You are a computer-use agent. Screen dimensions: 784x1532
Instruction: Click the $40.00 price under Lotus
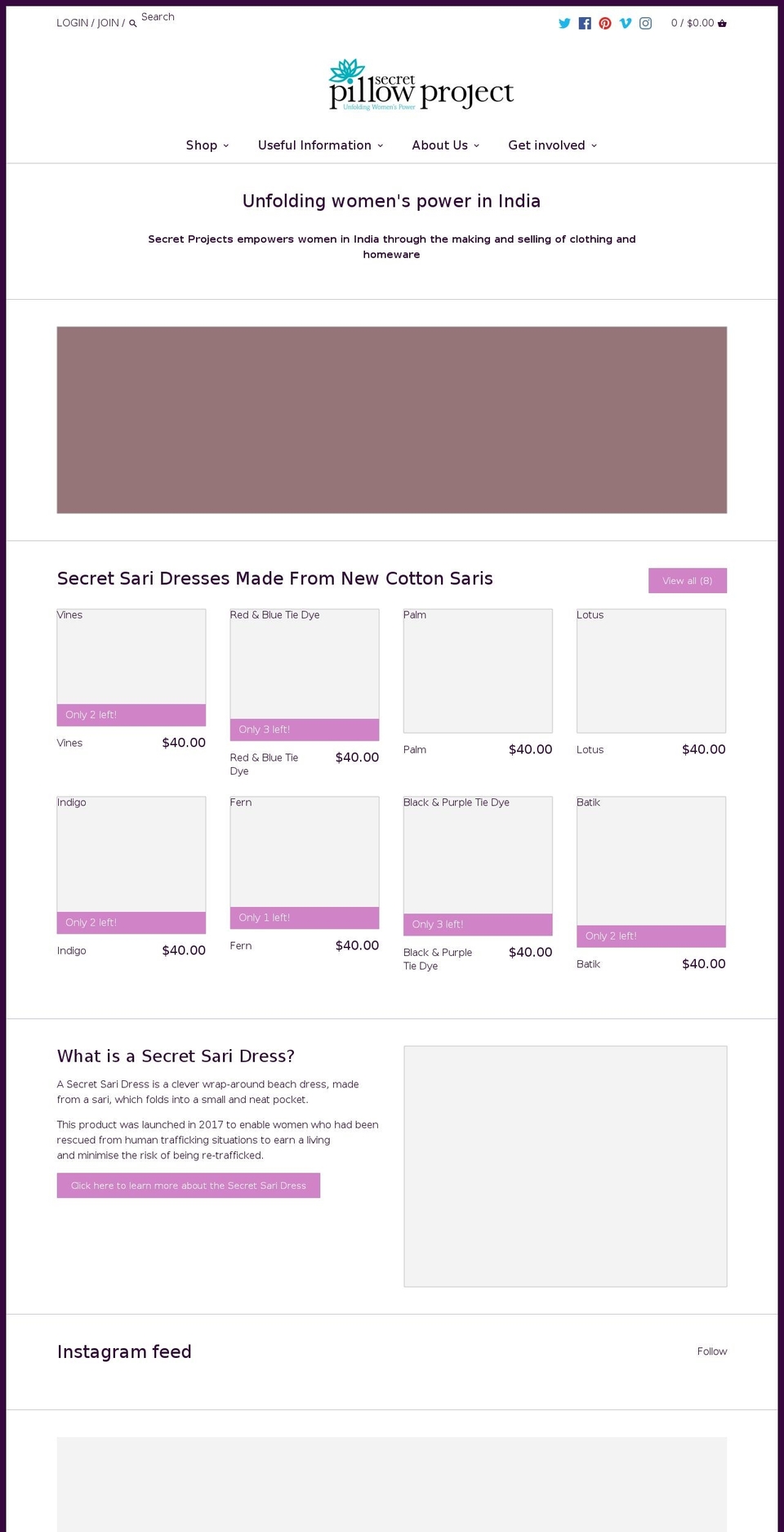pyautogui.click(x=704, y=749)
